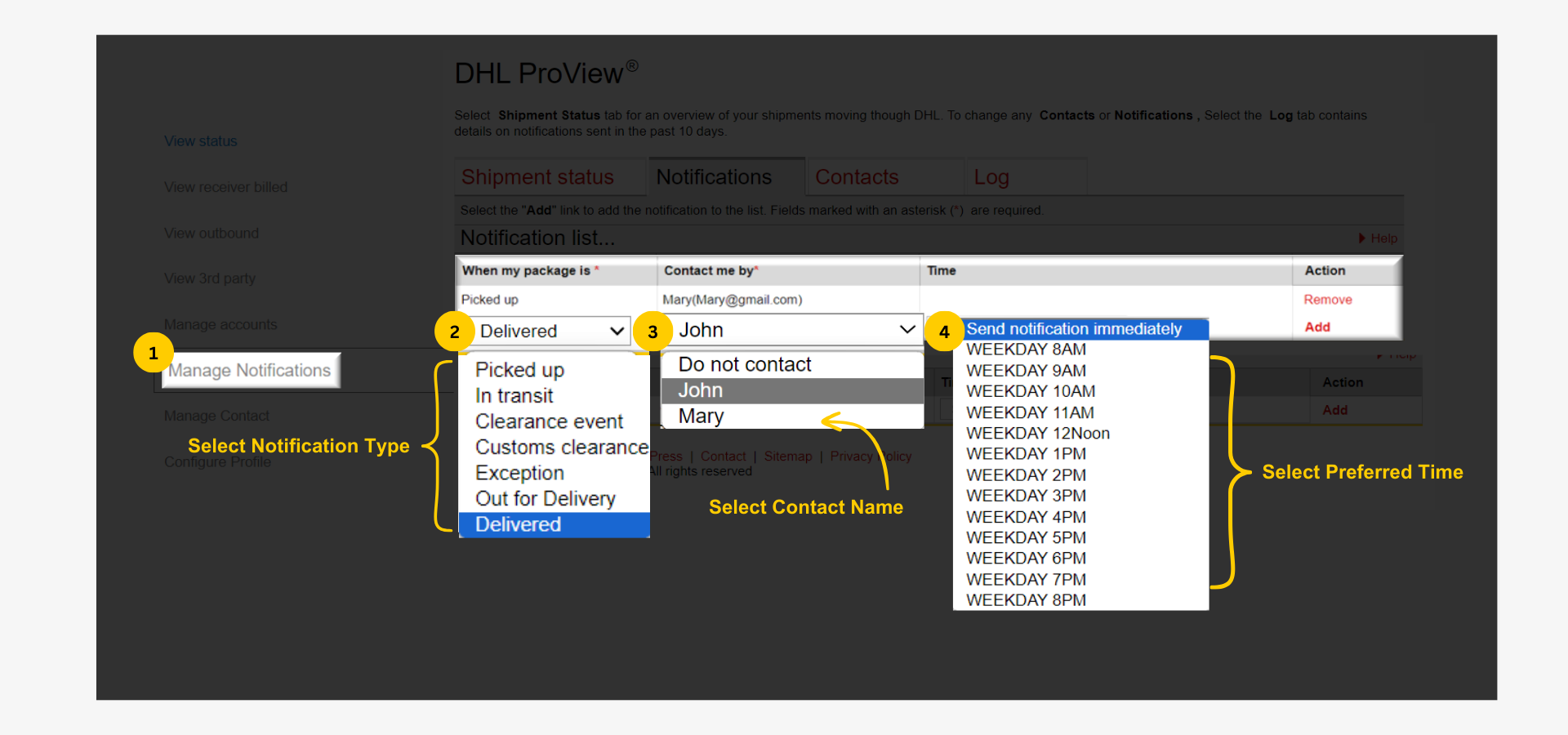The height and width of the screenshot is (735, 1568).
Task: Select WEEKDAY 10AM time option
Action: click(x=1081, y=391)
